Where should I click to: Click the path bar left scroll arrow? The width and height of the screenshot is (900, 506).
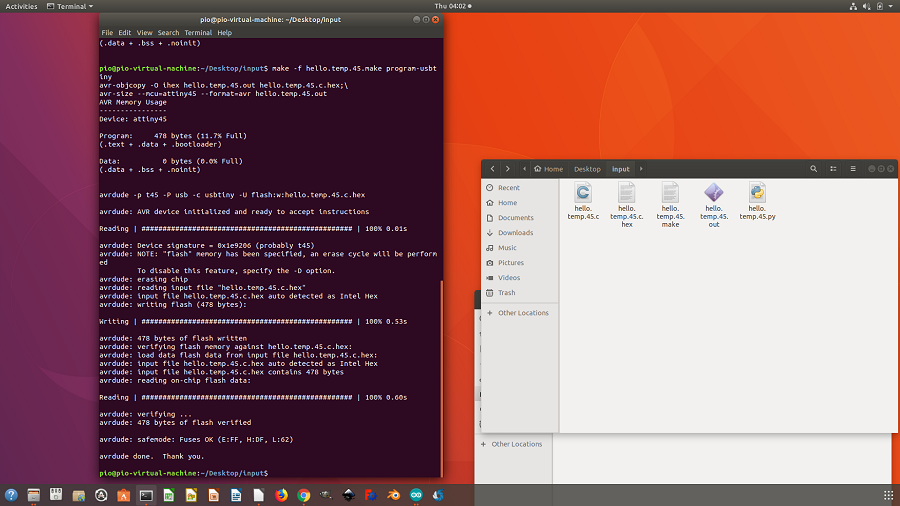pyautogui.click(x=525, y=169)
